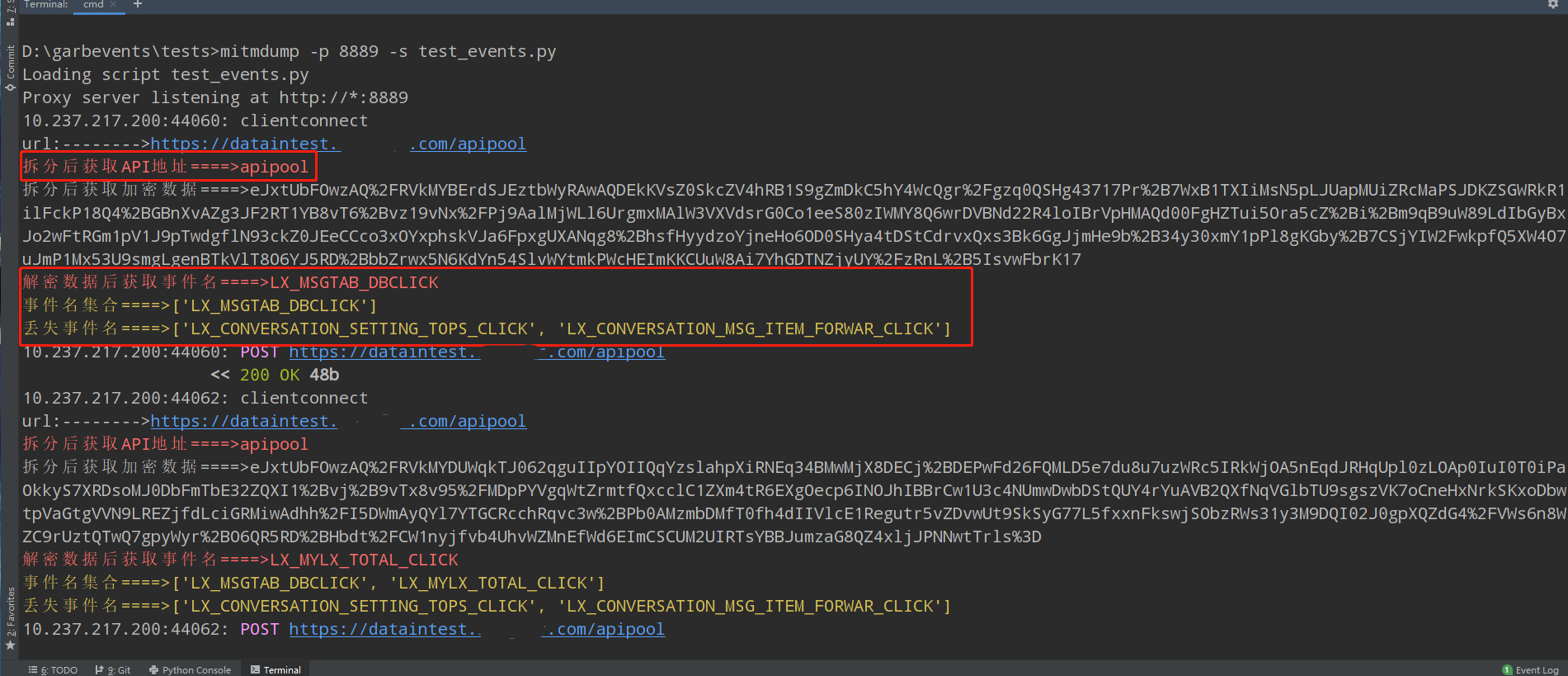Close the cmd terminal tab
Screen dimensions: 1568x676
(x=113, y=5)
